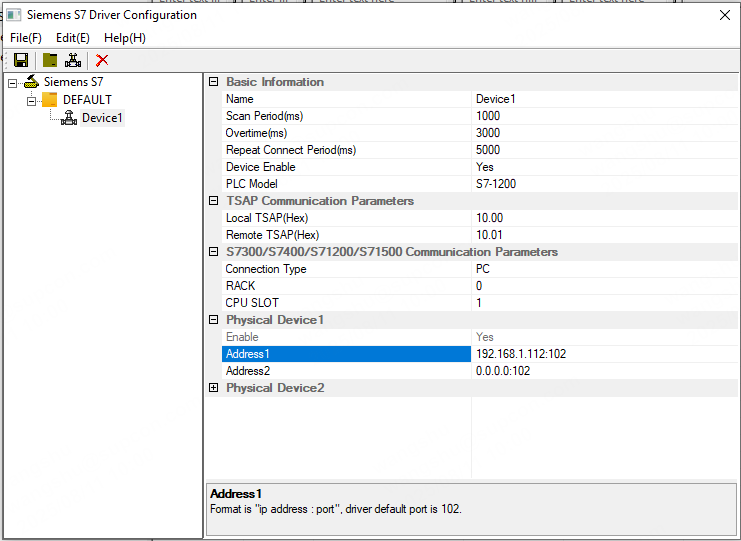Collapse the TSAP Communication Parameters section

(x=213, y=201)
